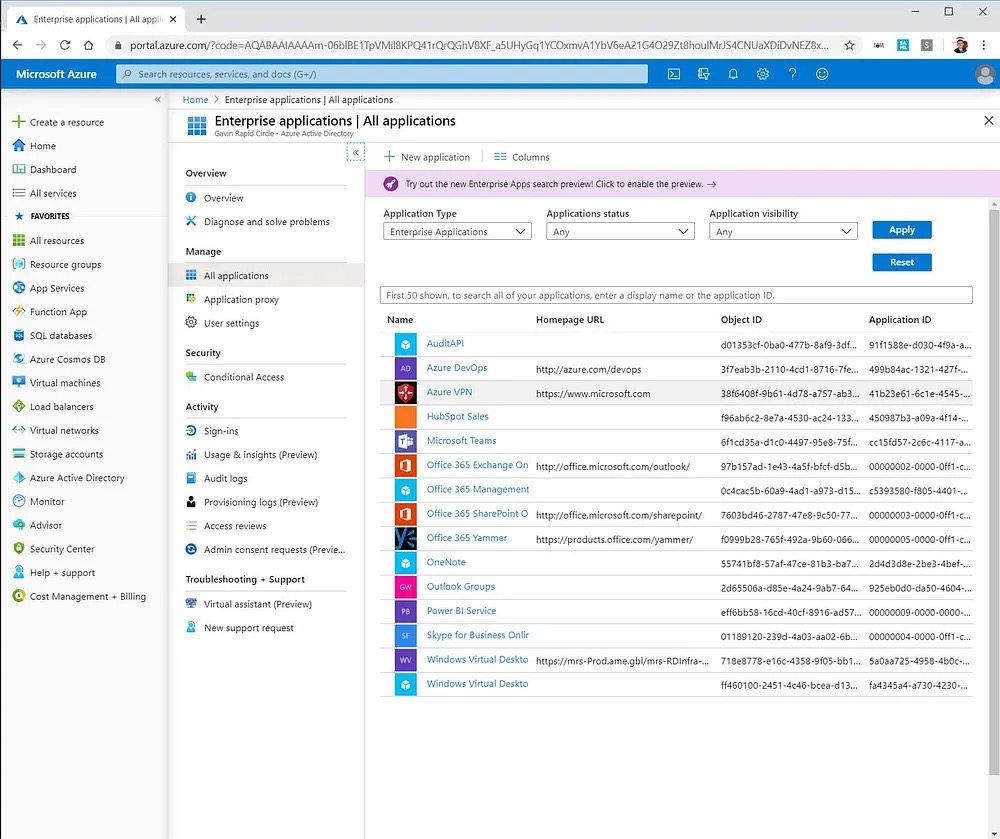Open Security Center in sidebar
1000x839 pixels.
pos(62,549)
